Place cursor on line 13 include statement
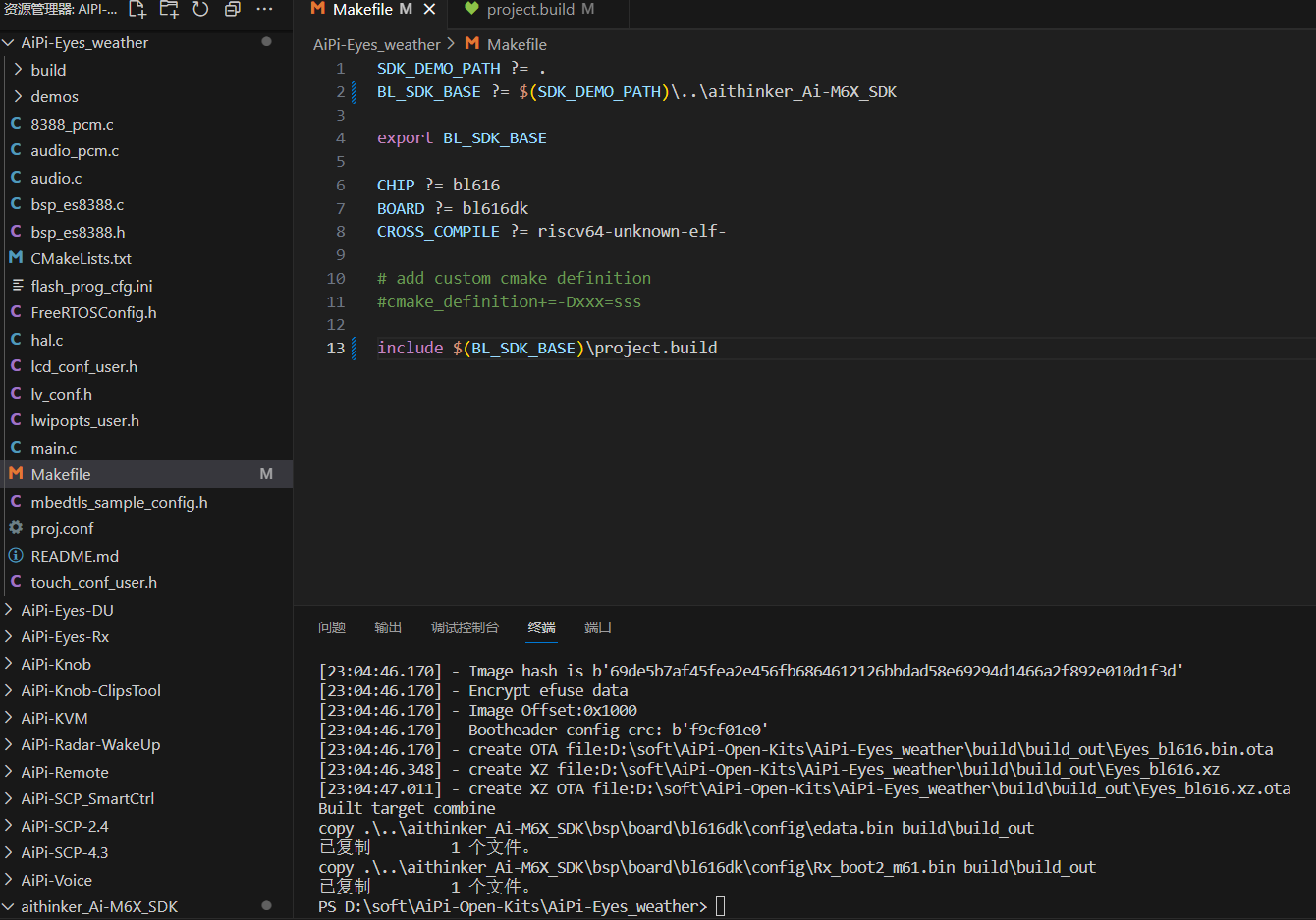This screenshot has height=920, width=1316. (547, 348)
